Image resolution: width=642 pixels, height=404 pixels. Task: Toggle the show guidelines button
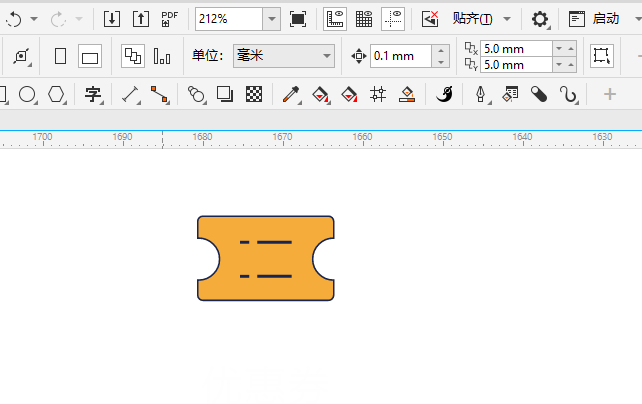pos(393,19)
